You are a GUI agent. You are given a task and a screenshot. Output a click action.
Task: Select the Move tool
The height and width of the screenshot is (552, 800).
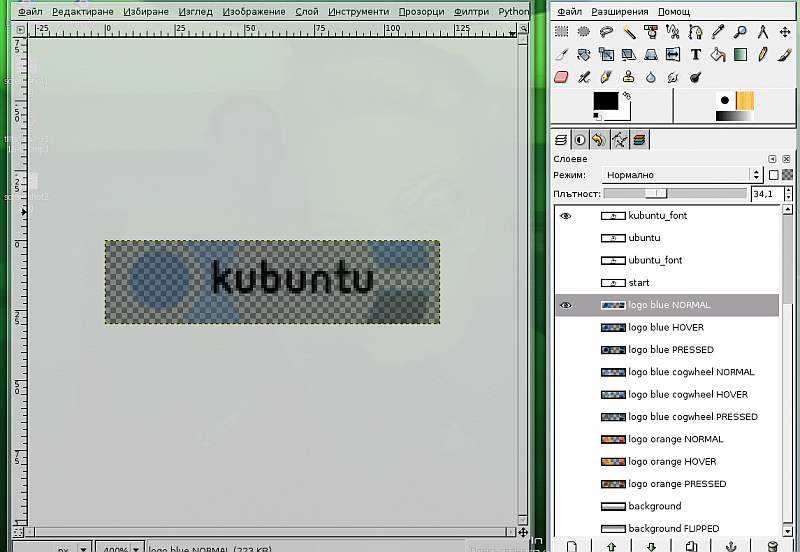point(785,32)
